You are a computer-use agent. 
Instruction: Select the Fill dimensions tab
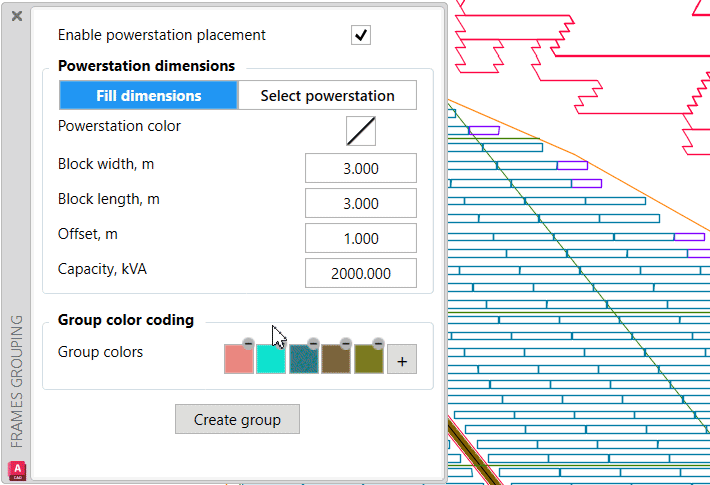tap(149, 96)
